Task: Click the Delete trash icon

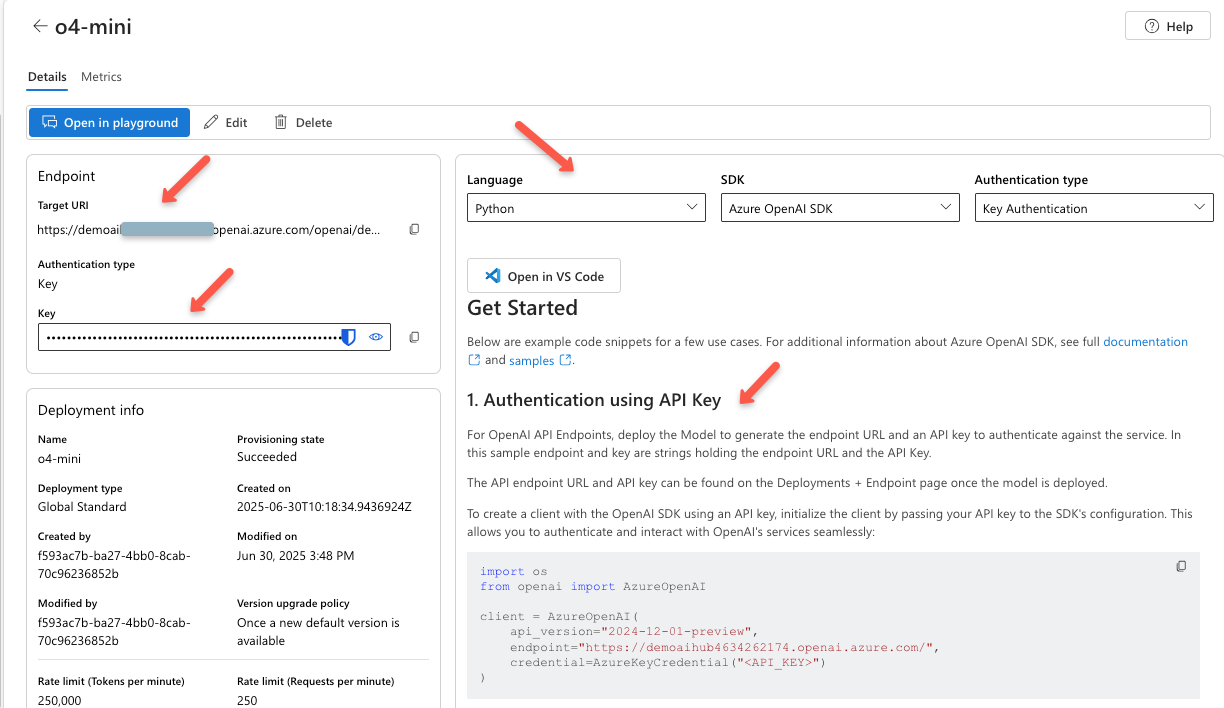Action: pos(280,122)
